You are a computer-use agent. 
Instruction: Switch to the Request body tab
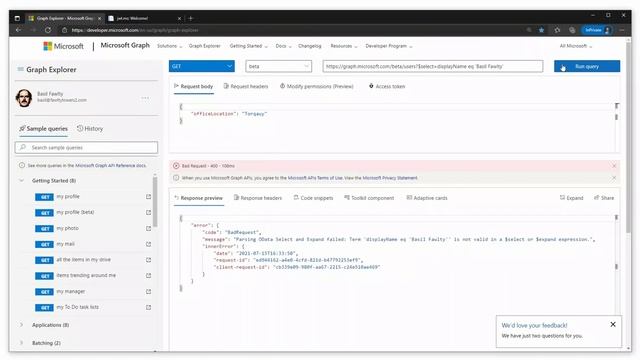193,87
